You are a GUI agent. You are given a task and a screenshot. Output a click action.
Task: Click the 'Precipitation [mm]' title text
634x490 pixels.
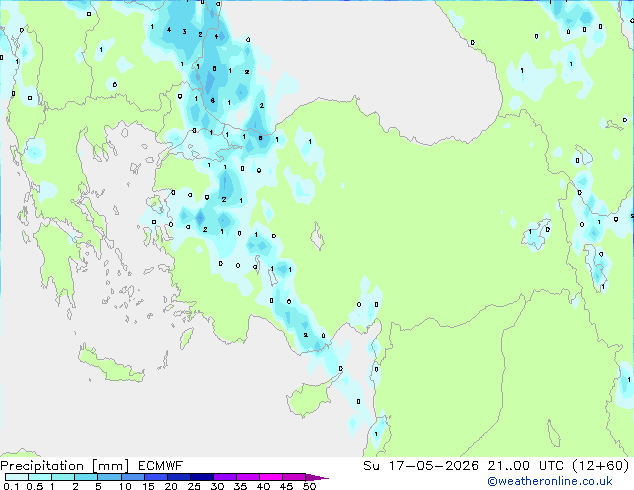coord(64,466)
